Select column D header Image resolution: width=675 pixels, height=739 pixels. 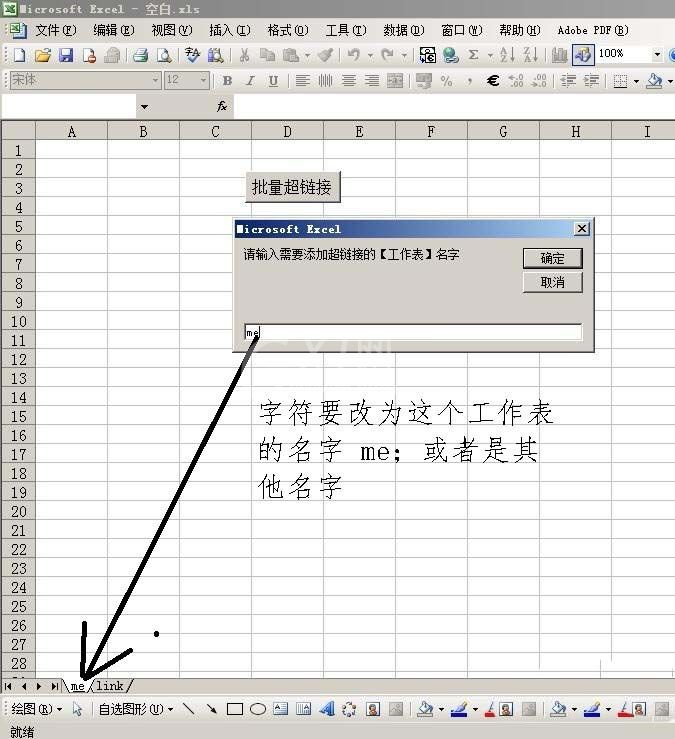tap(288, 131)
